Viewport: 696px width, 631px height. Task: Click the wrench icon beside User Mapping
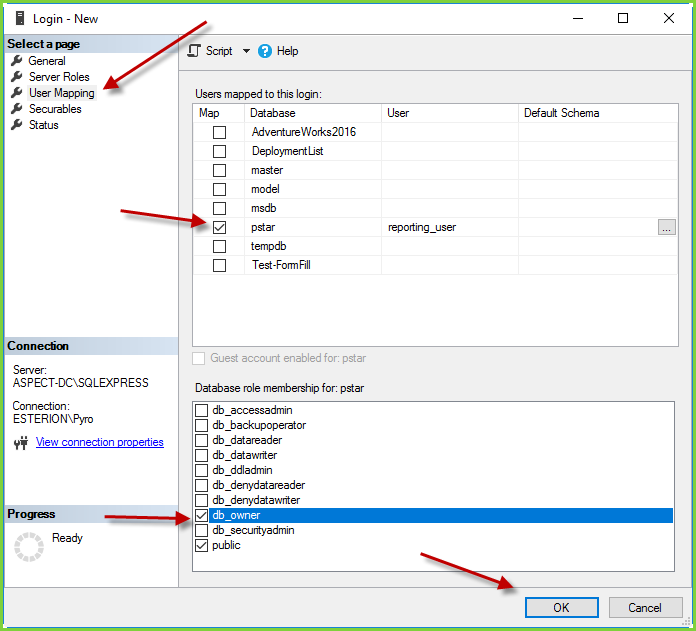click(17, 93)
